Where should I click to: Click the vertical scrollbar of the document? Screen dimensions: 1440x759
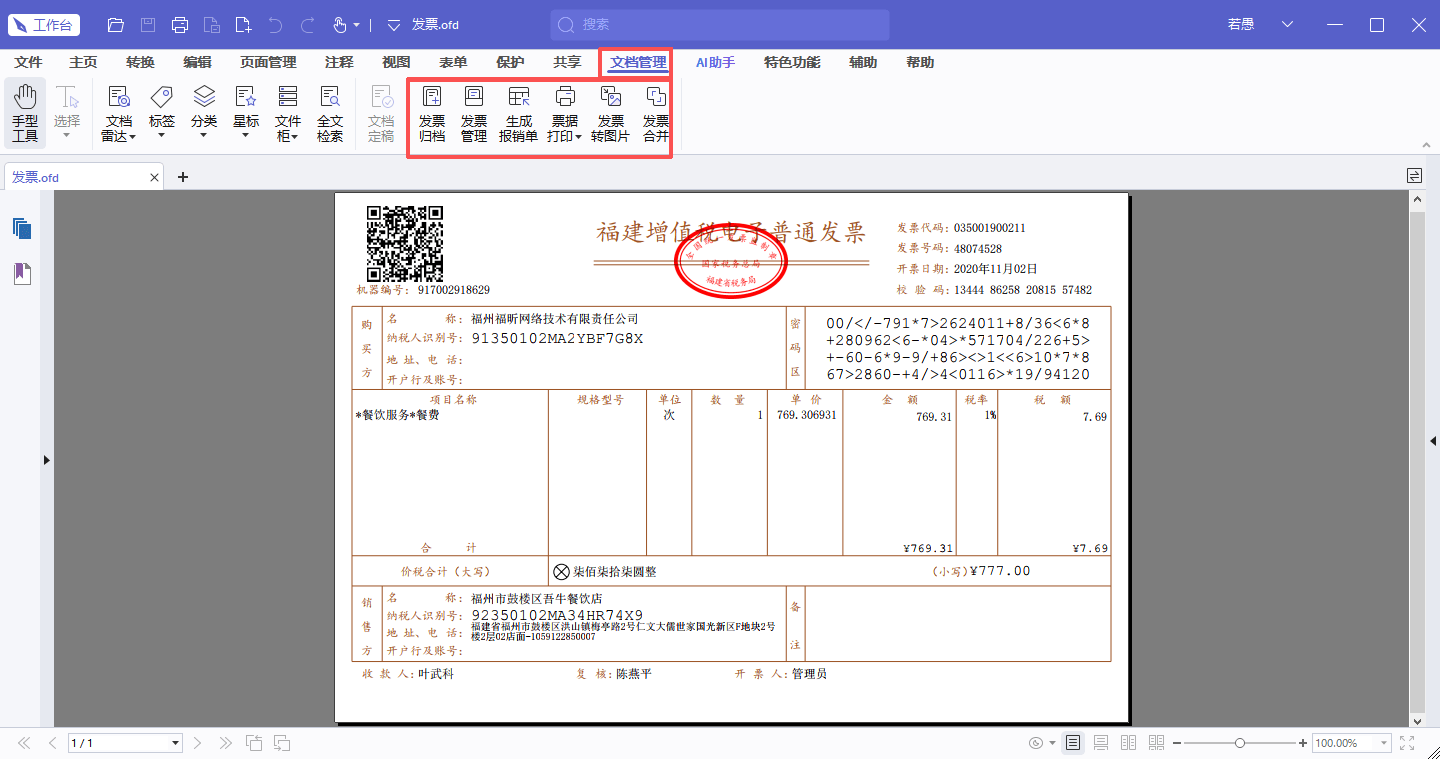(x=1417, y=461)
